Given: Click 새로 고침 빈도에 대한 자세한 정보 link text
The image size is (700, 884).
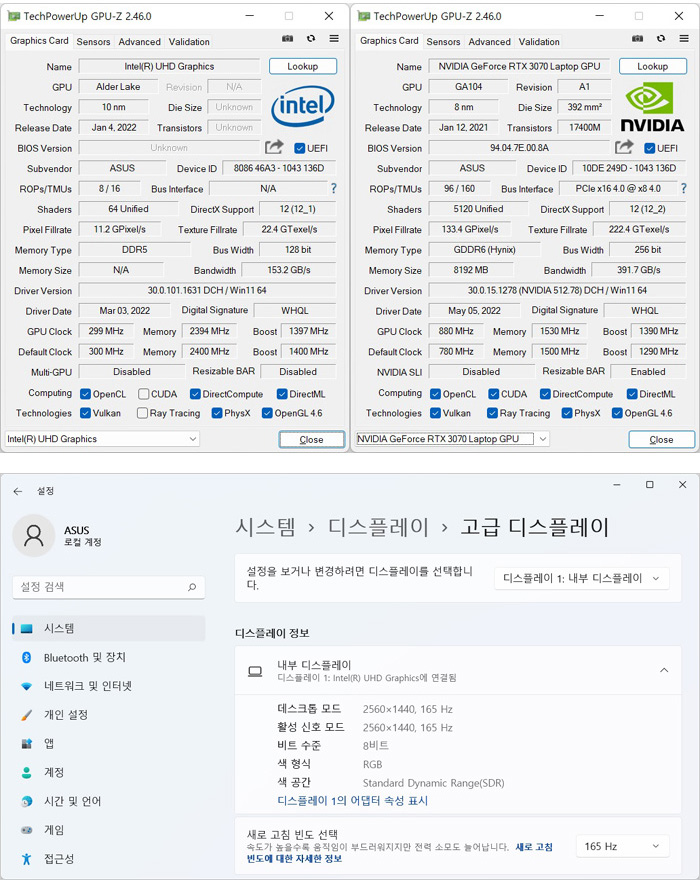Looking at the screenshot, I should click(x=400, y=852).
